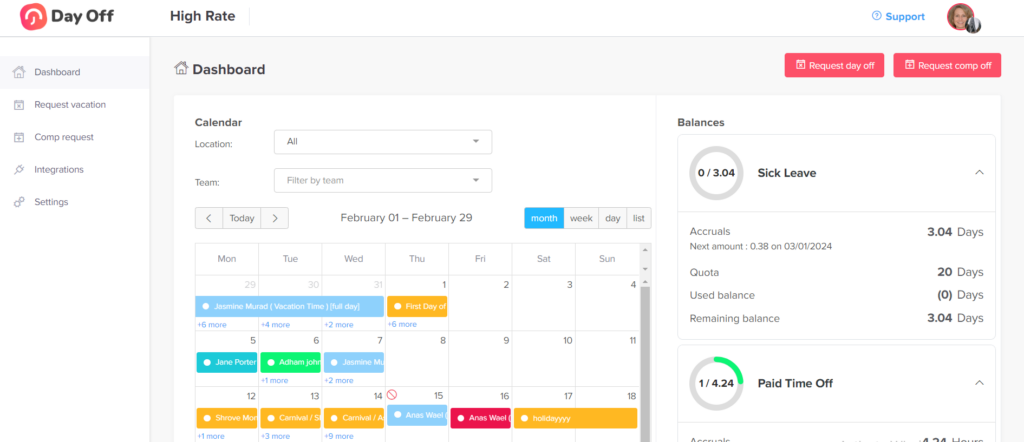Click the Request vacation calendar icon

pyautogui.click(x=19, y=104)
